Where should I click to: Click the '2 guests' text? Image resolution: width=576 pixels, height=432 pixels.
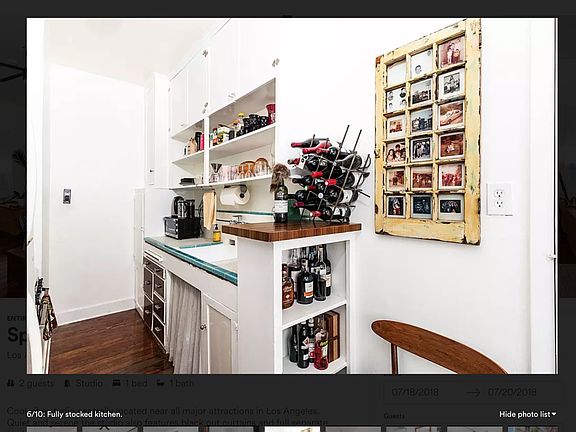(x=36, y=384)
